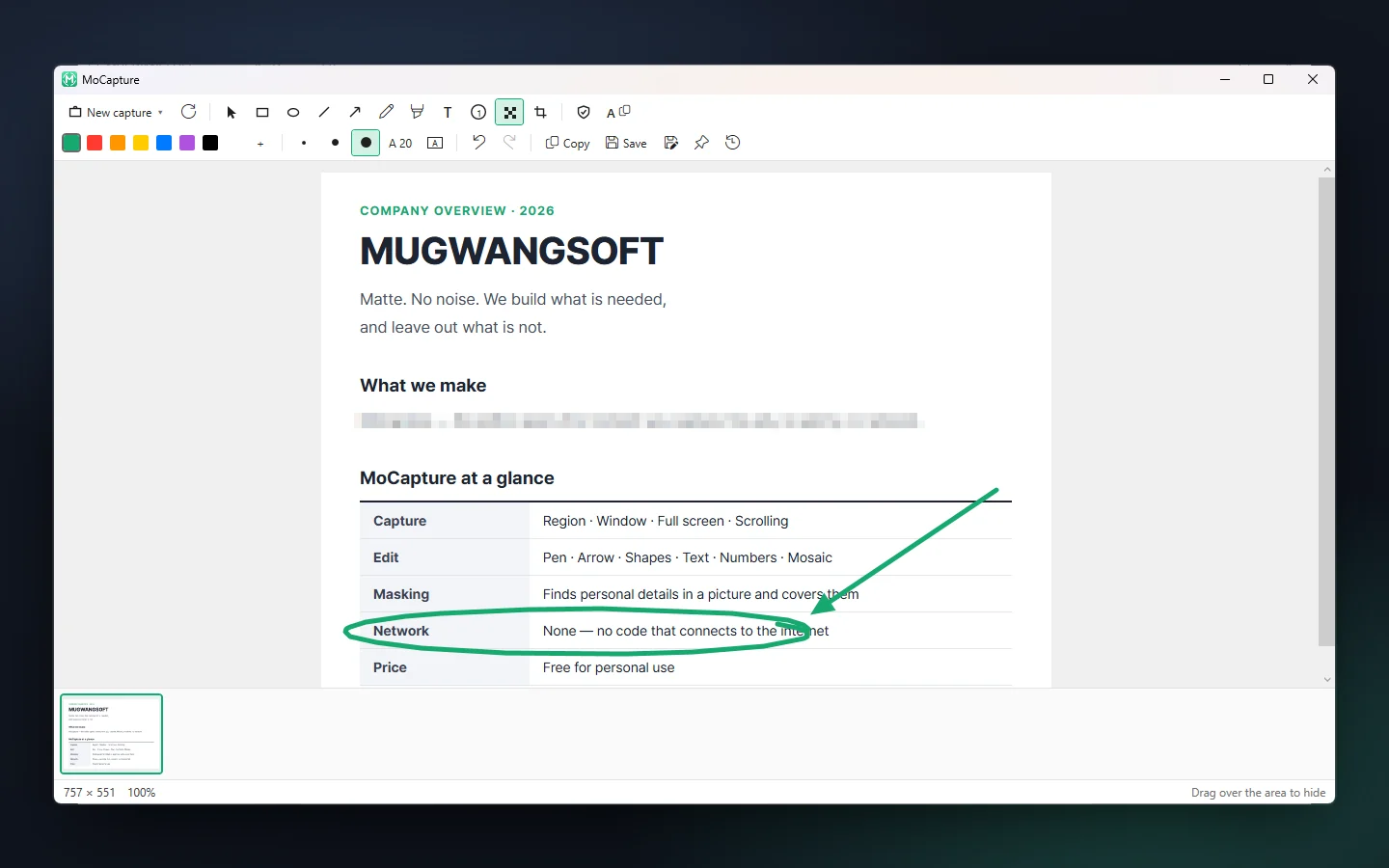Choose the straight Line tool
The height and width of the screenshot is (868, 1389).
tap(324, 113)
